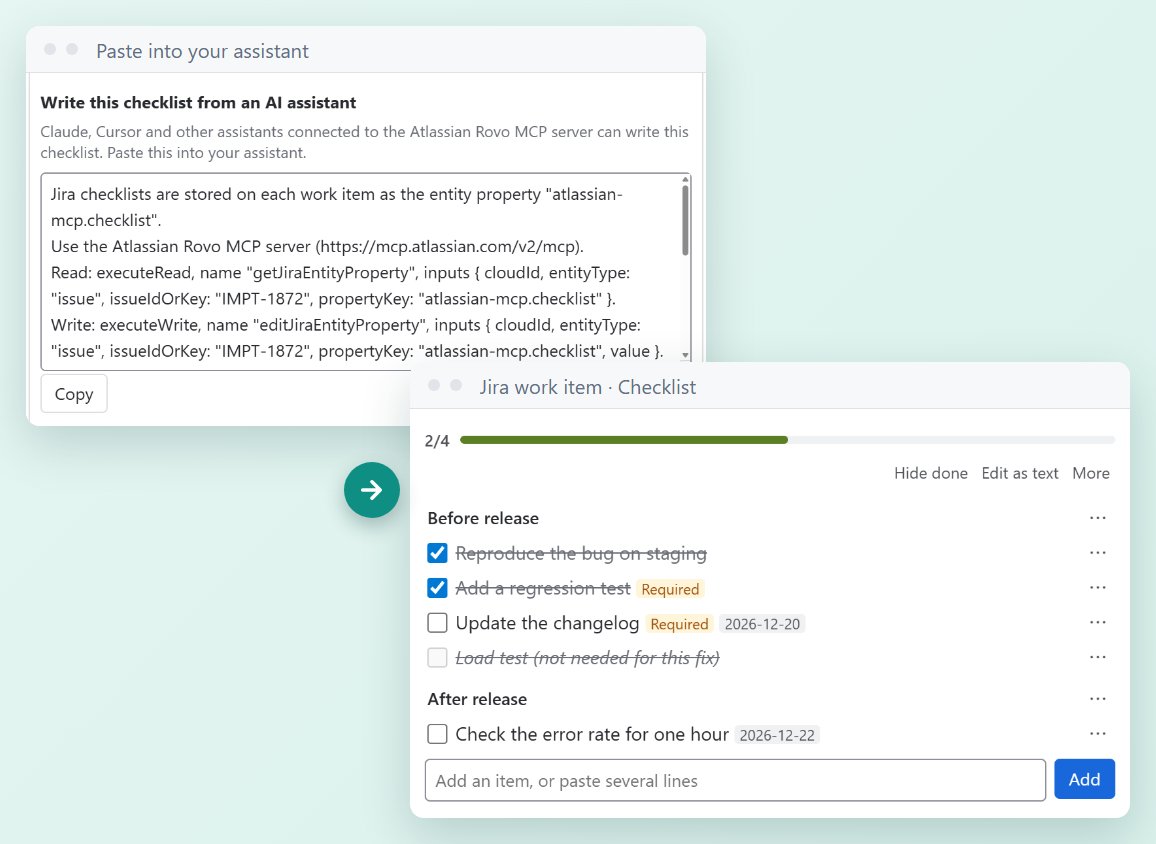Open the After release section options menu
Viewport: 1156px width, 844px height.
[x=1098, y=699]
